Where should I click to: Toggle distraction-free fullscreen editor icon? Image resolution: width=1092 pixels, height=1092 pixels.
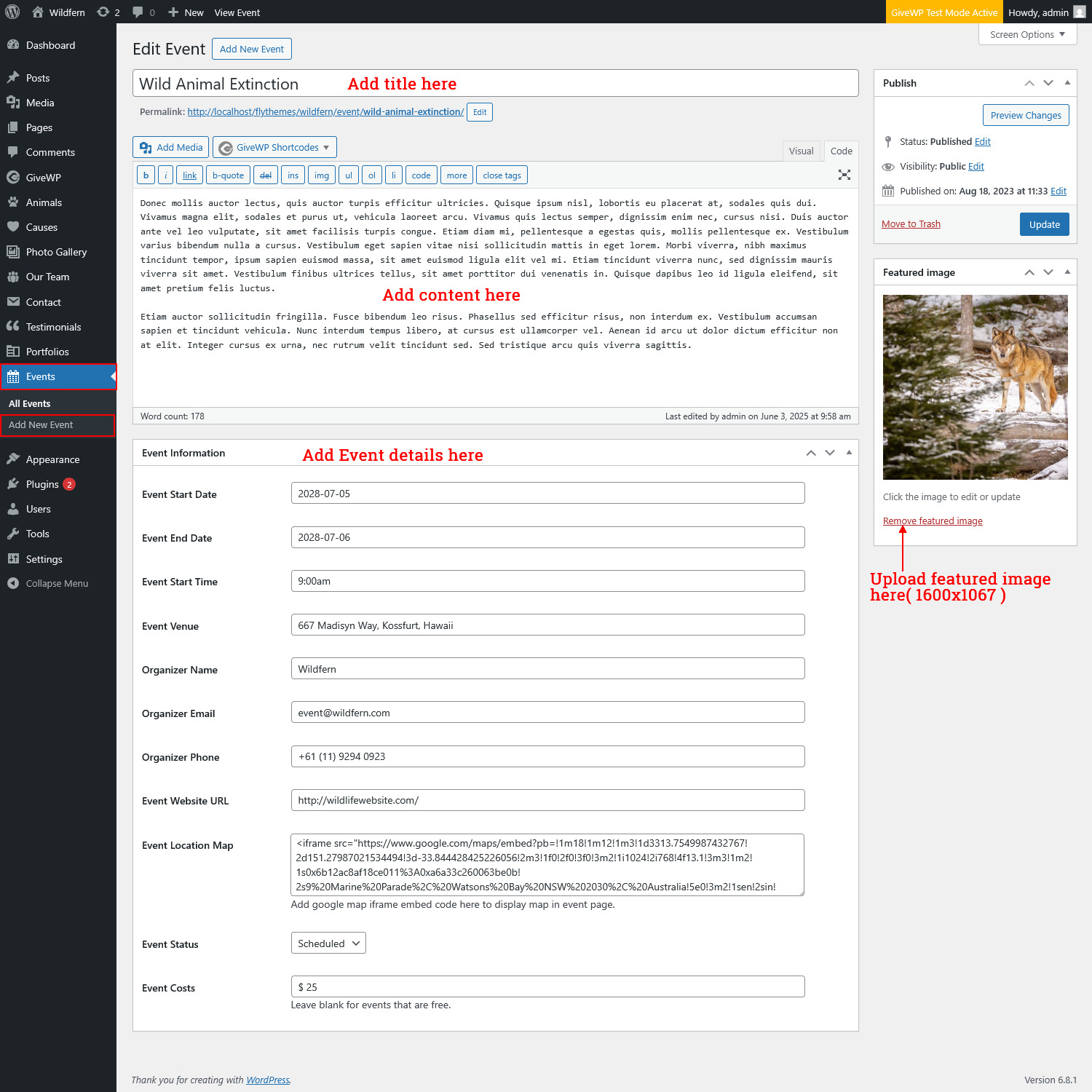point(844,175)
